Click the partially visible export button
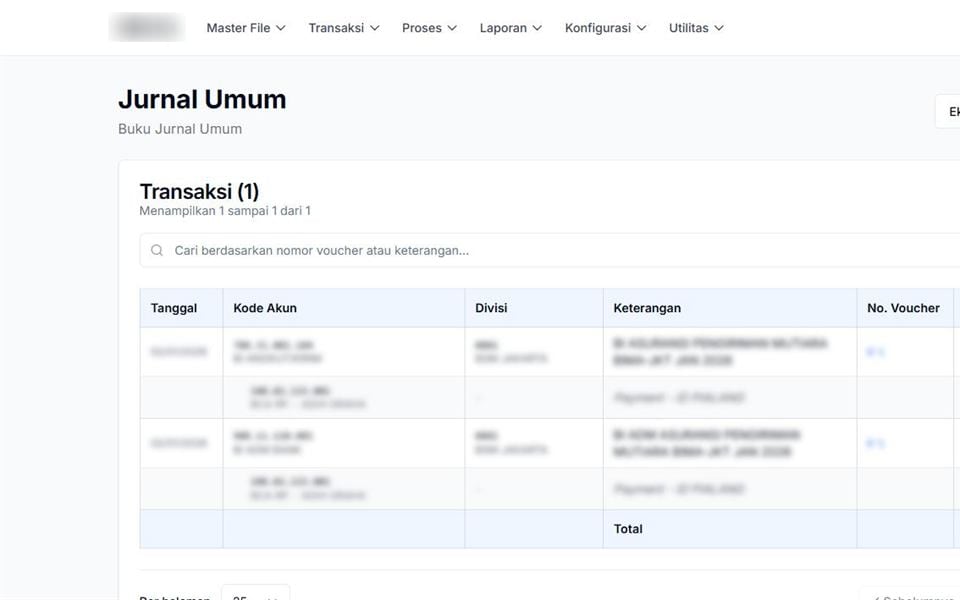Viewport: 960px width, 600px height. click(948, 111)
